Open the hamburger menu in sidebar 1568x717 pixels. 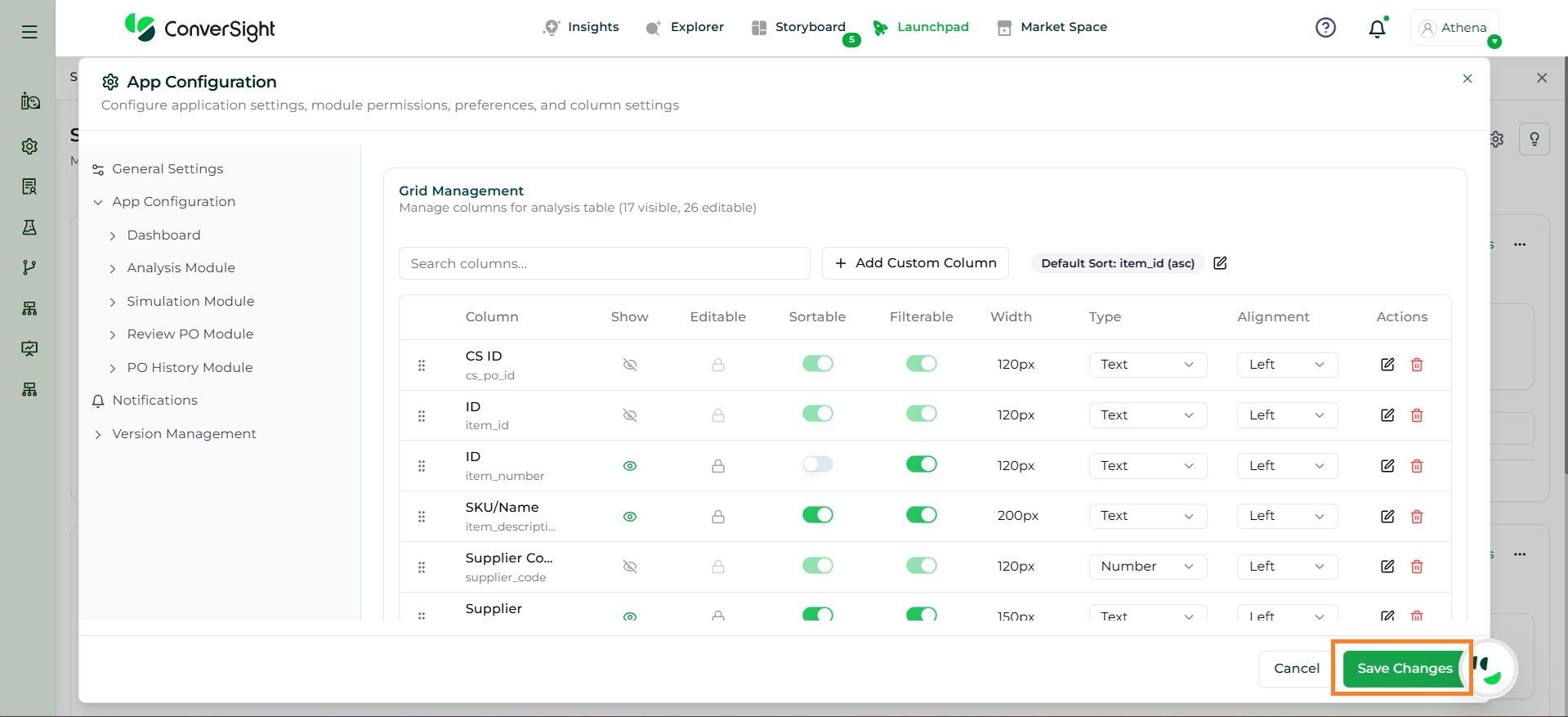point(29,32)
